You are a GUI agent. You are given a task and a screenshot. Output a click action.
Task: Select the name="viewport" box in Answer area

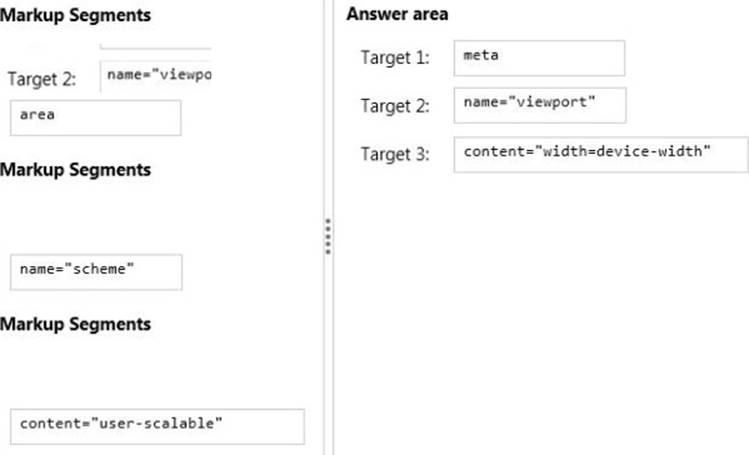[x=538, y=105]
